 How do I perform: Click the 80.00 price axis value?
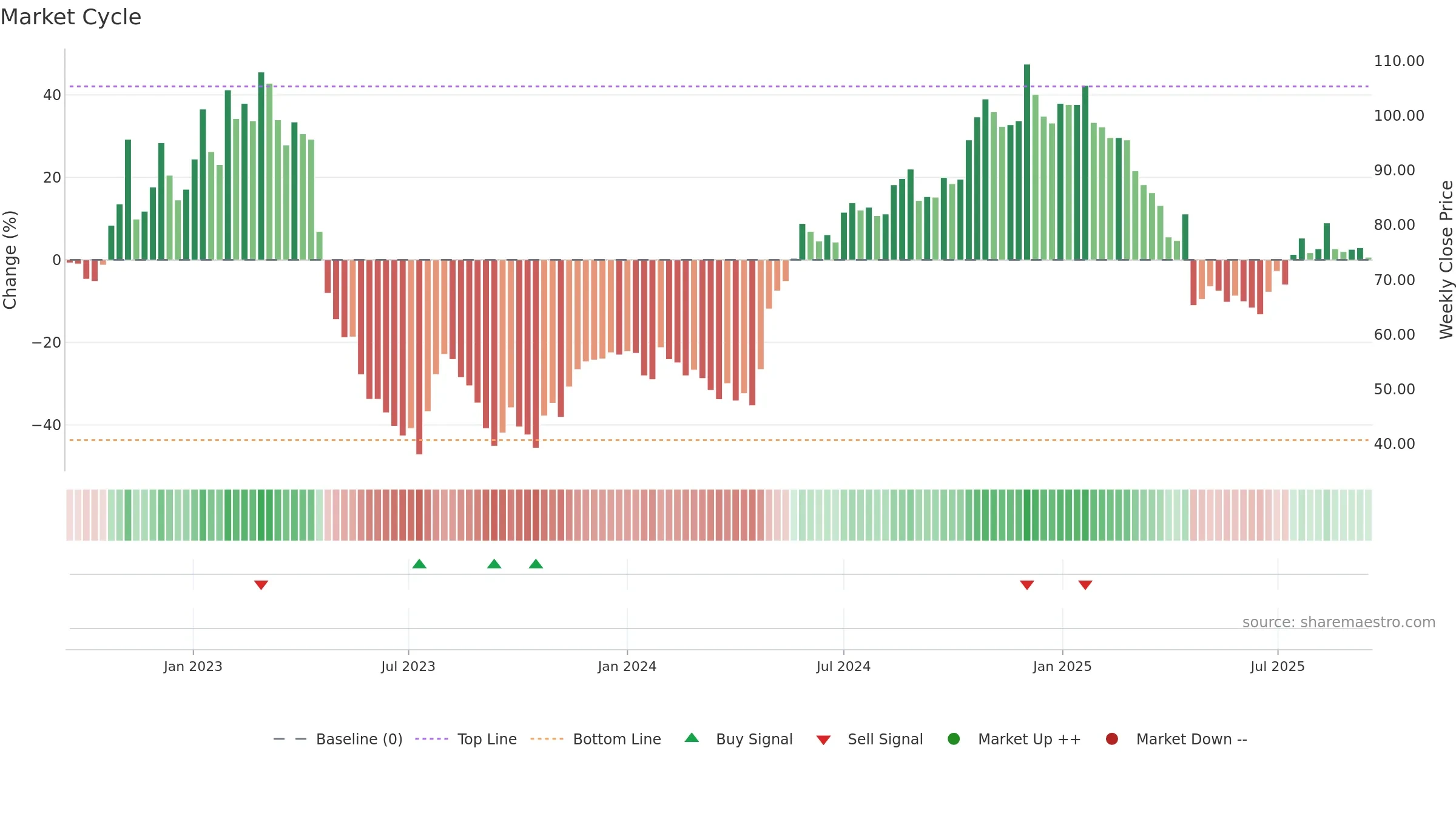(1394, 225)
